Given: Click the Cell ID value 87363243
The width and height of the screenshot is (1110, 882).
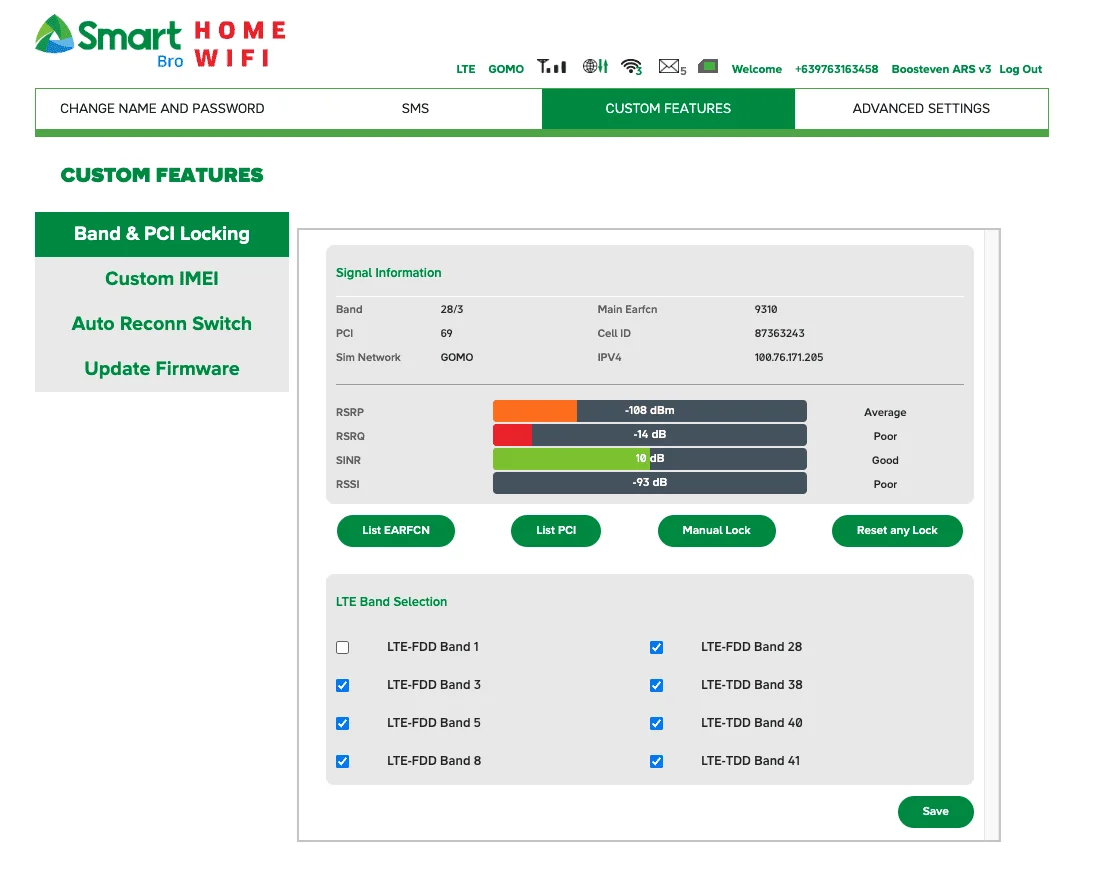Looking at the screenshot, I should (x=779, y=333).
